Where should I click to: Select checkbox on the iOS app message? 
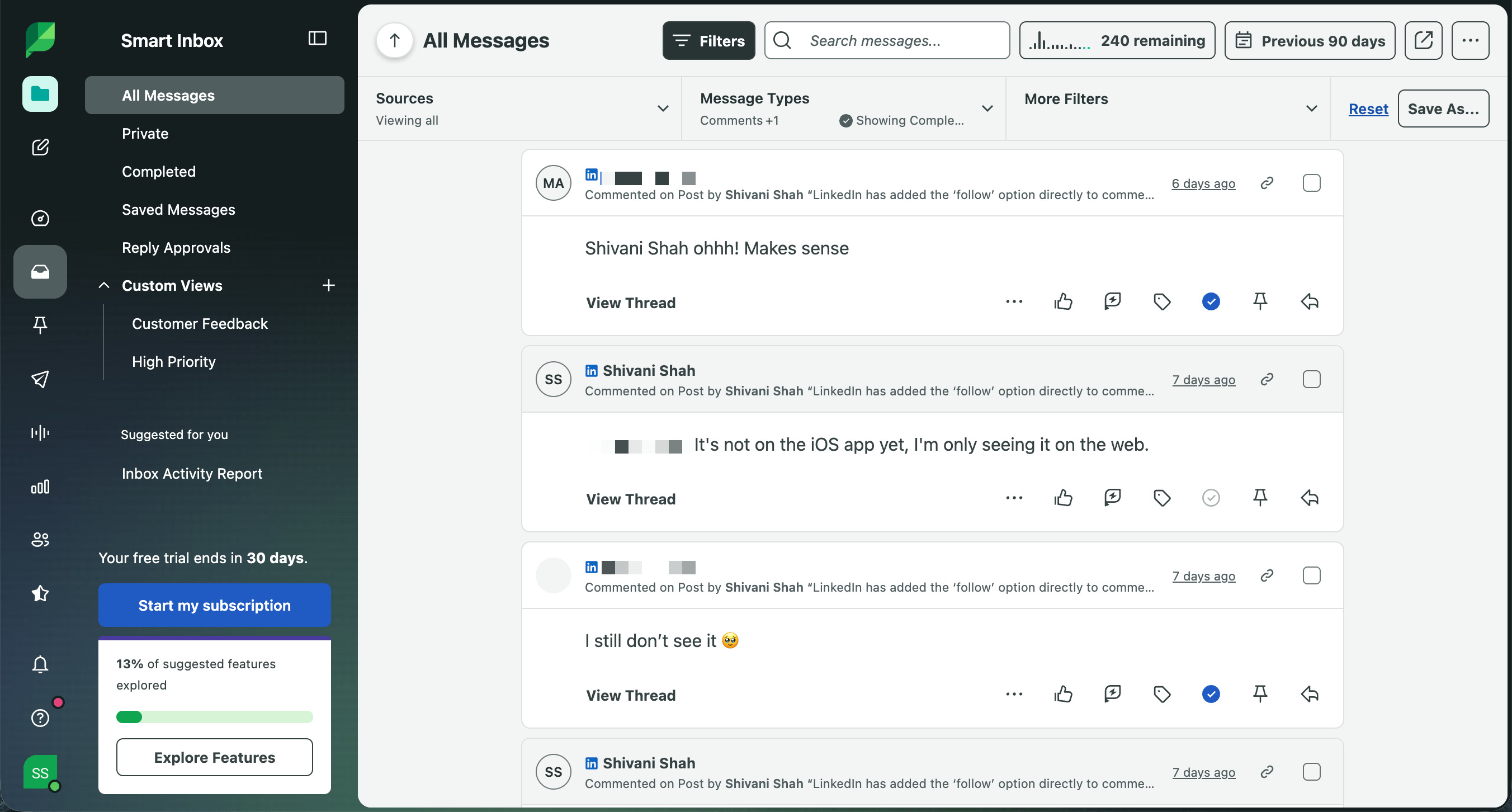[1311, 379]
